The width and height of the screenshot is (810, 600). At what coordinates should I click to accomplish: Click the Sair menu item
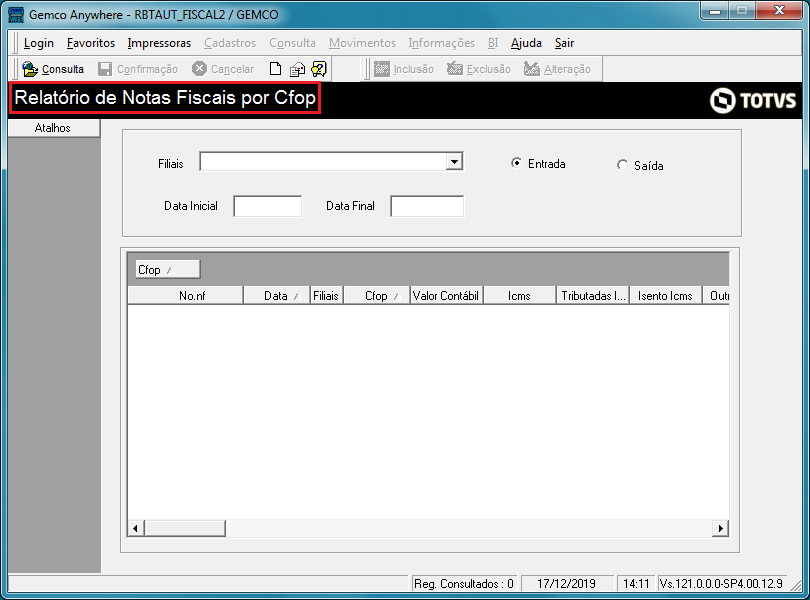tap(564, 43)
